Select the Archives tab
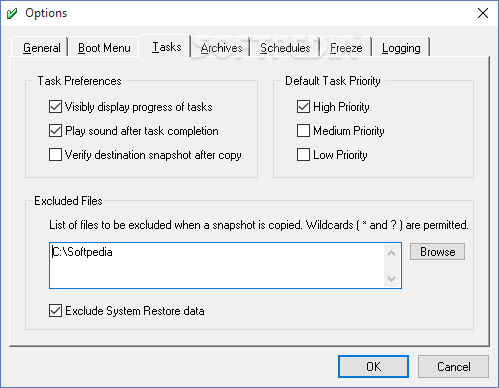 tap(221, 48)
